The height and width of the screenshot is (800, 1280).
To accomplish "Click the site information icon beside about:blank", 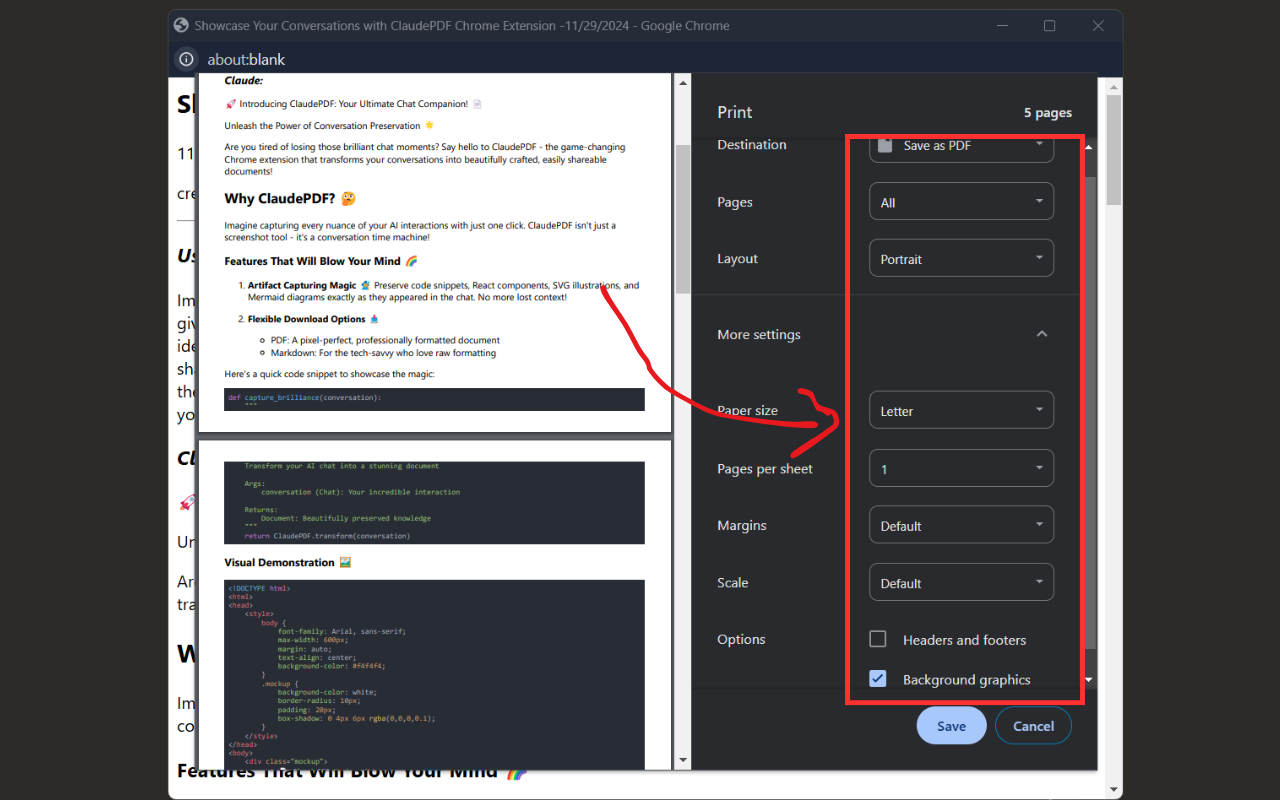I will coord(186,59).
